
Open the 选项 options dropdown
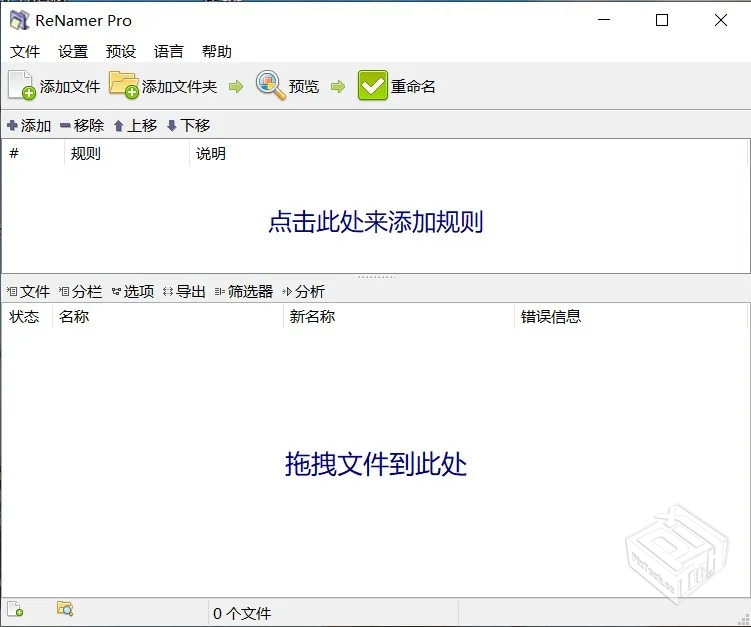click(133, 291)
